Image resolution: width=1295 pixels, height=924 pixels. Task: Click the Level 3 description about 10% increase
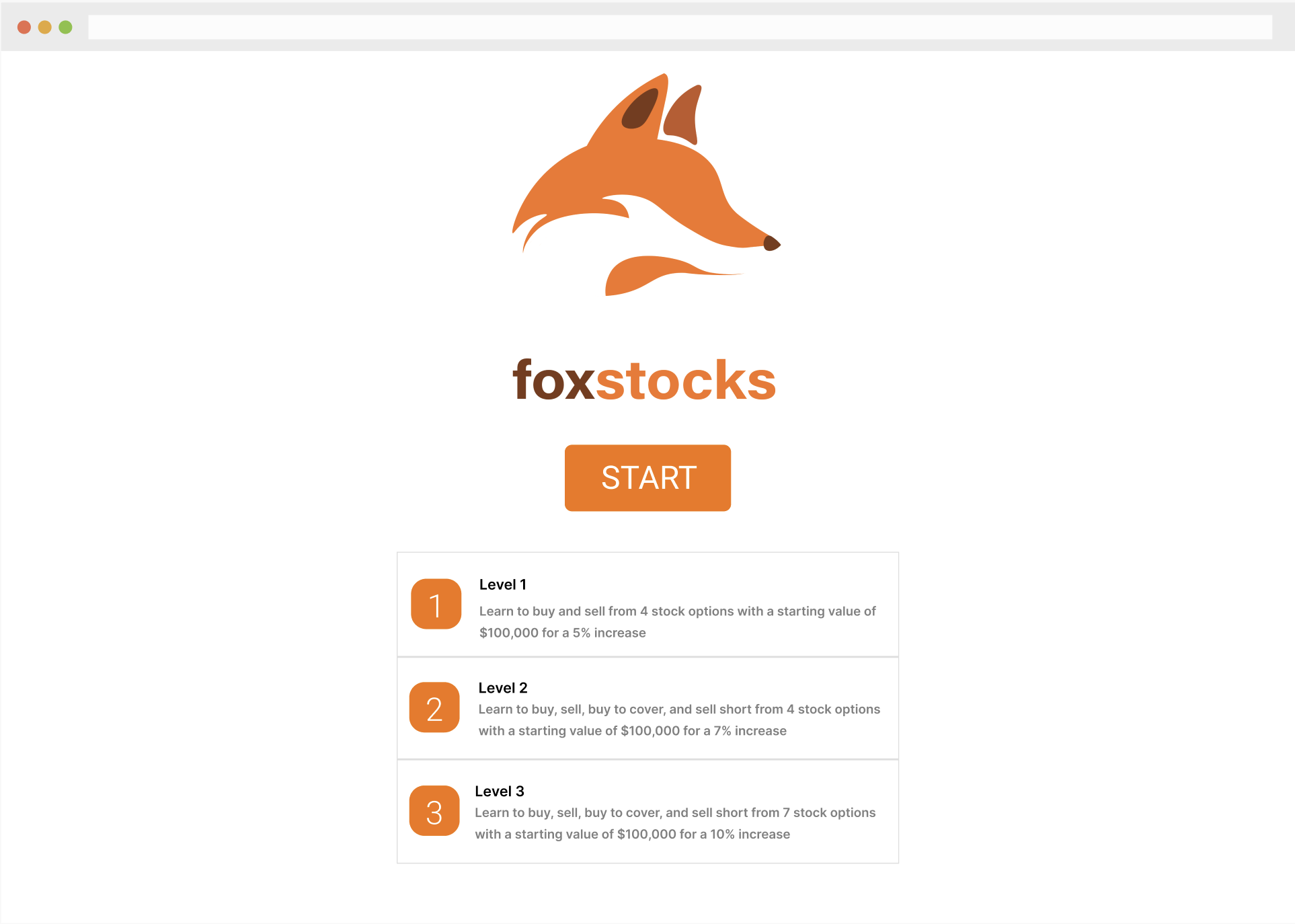pyautogui.click(x=675, y=824)
